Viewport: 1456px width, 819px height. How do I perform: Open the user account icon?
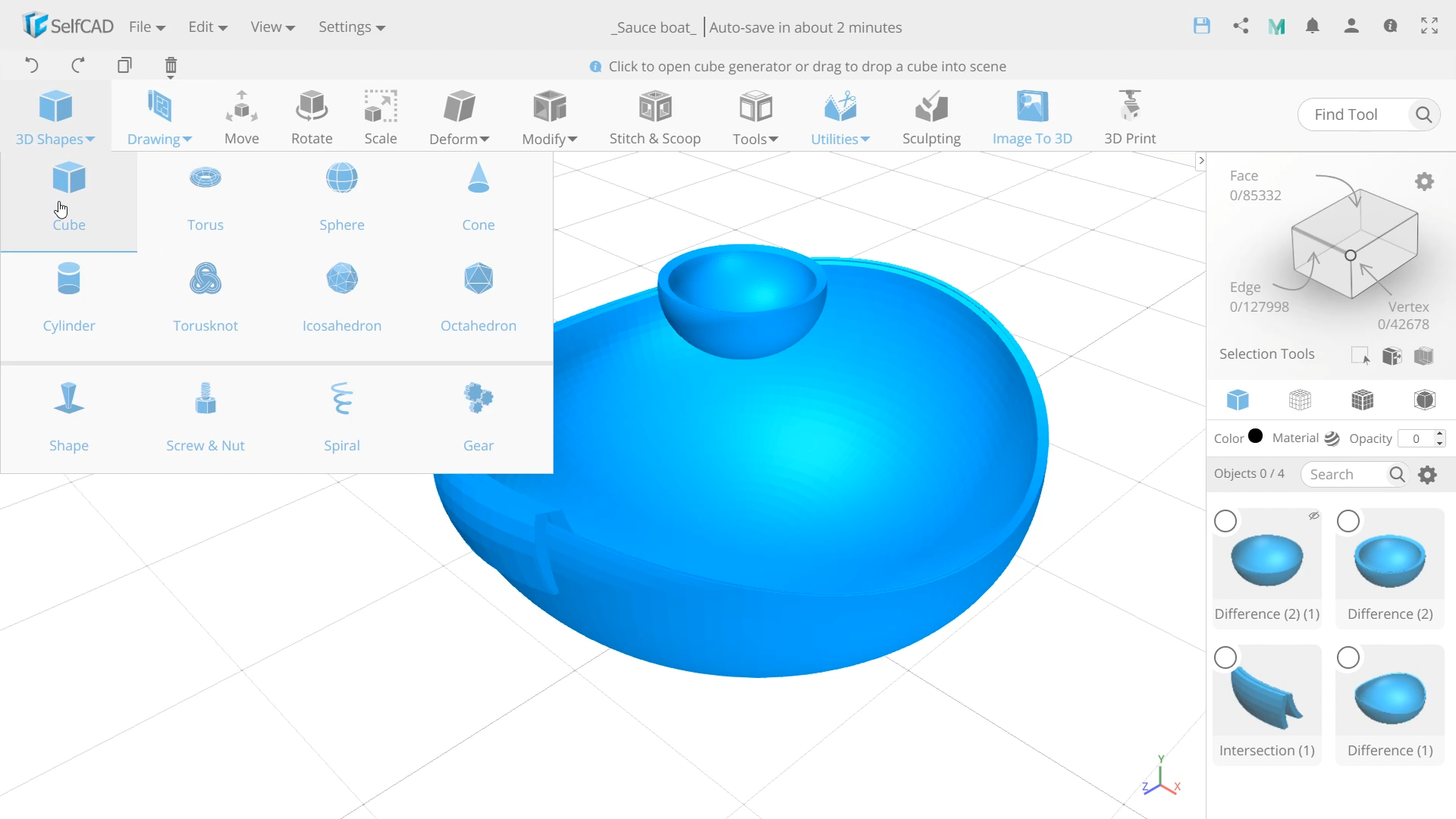pos(1351,26)
